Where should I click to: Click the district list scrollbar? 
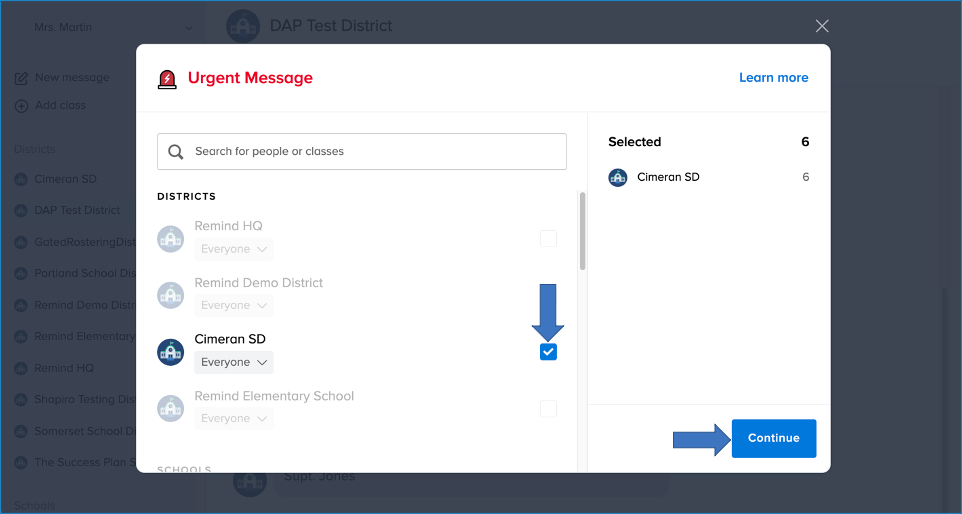pyautogui.click(x=582, y=232)
